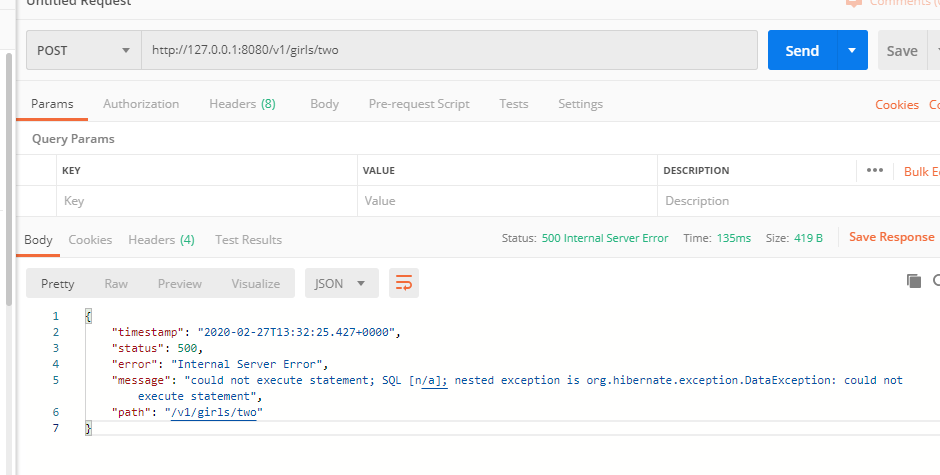
Task: Select the Pretty view mode
Action: tap(58, 283)
